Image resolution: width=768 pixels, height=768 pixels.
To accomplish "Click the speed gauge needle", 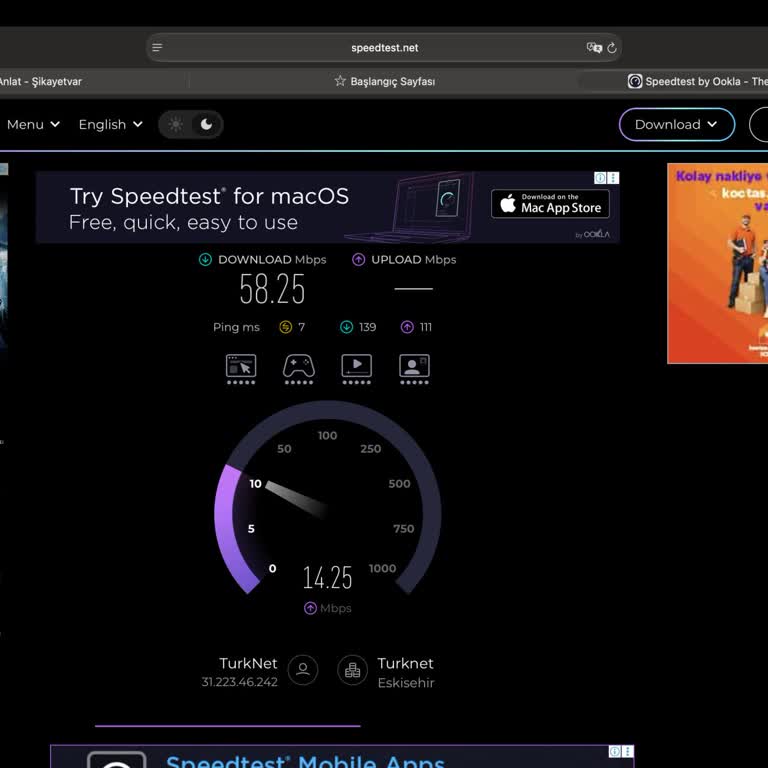I will click(x=297, y=499).
